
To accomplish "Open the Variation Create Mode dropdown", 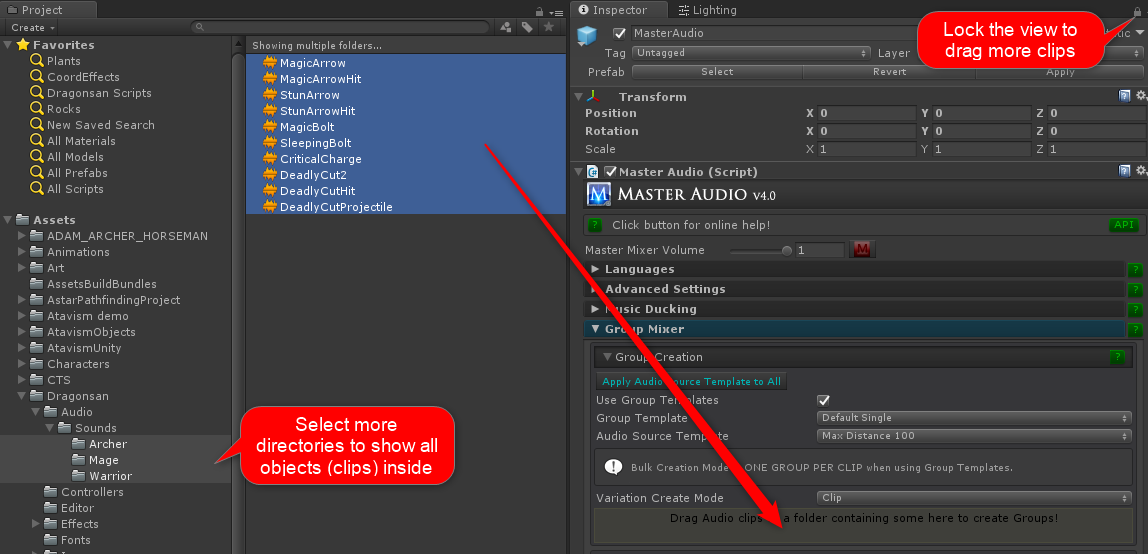I will point(974,498).
